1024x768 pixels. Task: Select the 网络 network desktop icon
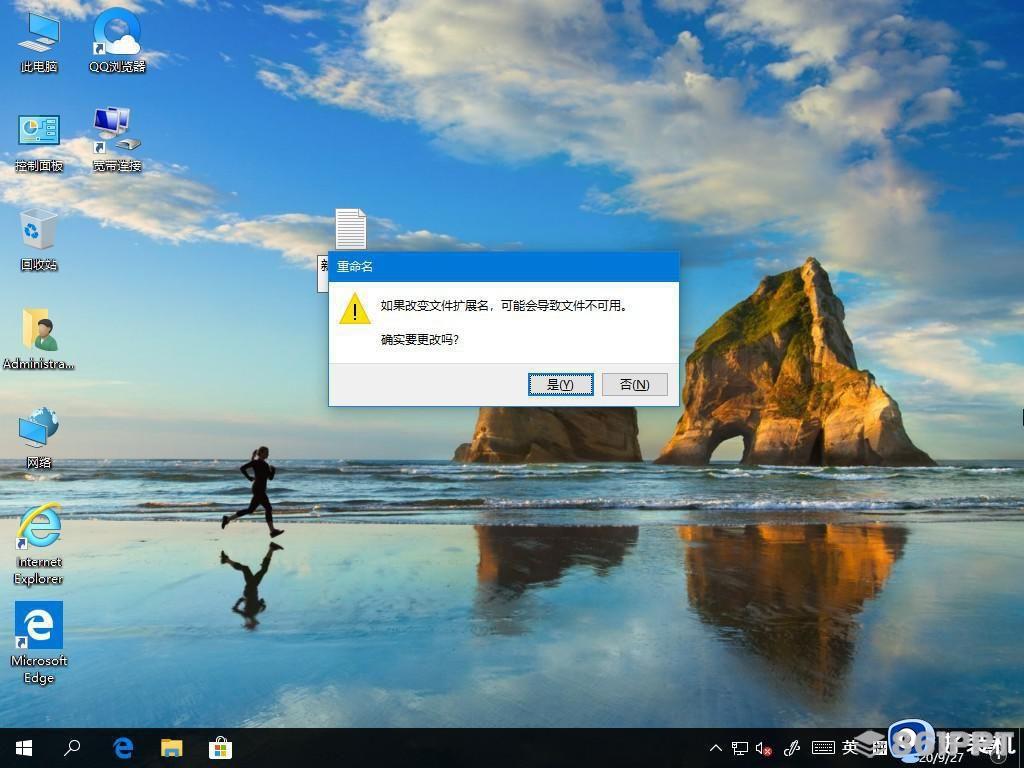tap(39, 438)
